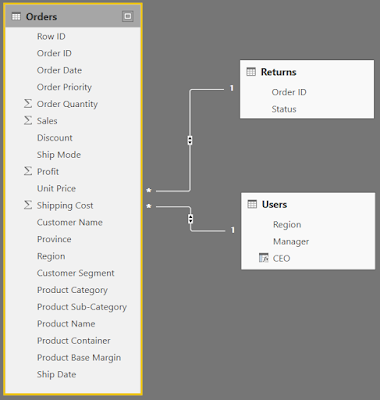Select the Orders-Returns relationship direction arrow
The height and width of the screenshot is (400, 380).
[190, 140]
